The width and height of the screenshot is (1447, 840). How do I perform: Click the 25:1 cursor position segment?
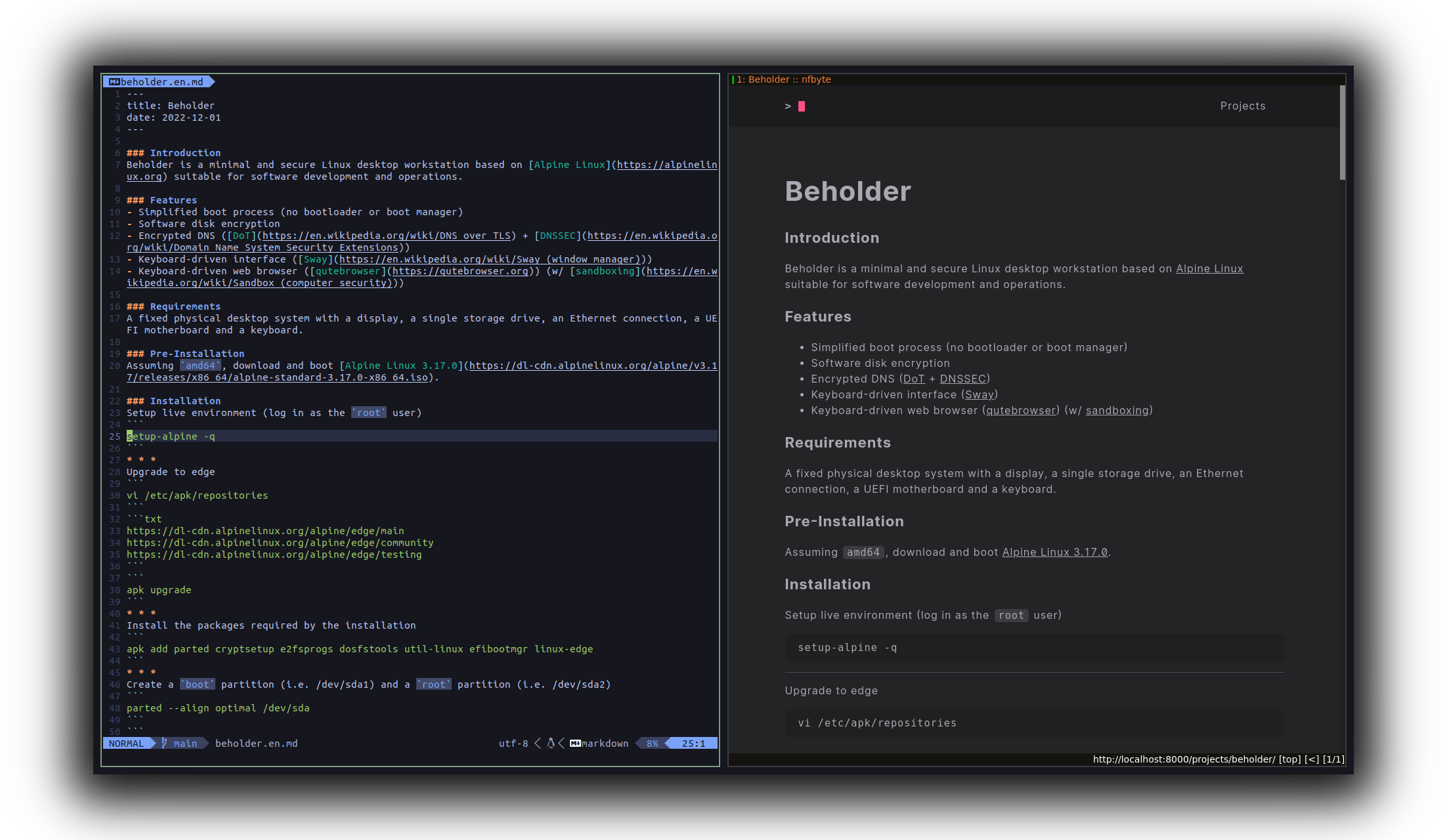pos(693,743)
